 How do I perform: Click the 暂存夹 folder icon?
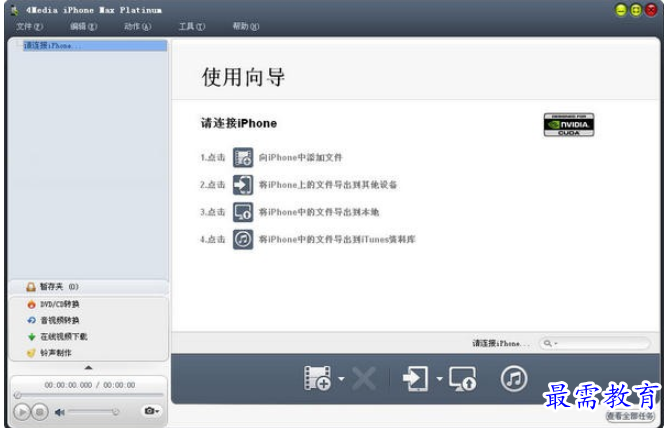31,287
